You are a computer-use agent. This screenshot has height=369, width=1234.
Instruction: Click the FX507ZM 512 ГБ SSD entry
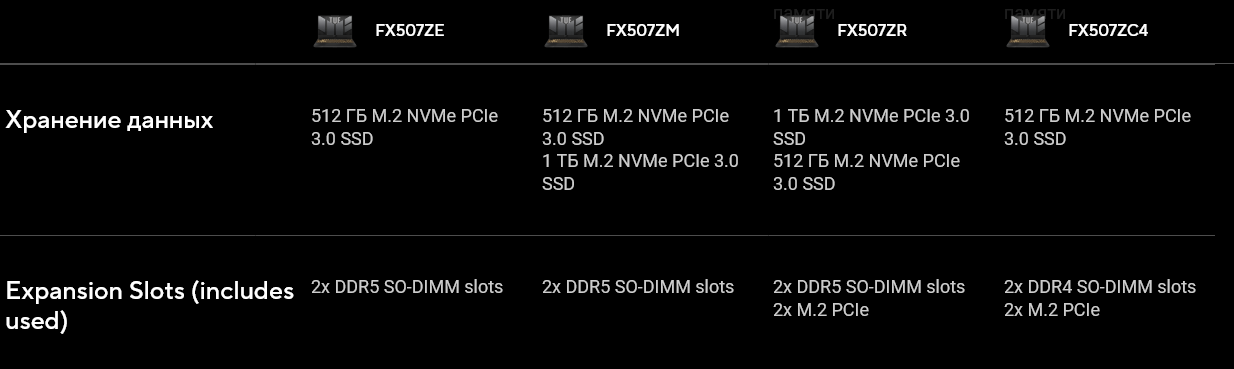[635, 127]
